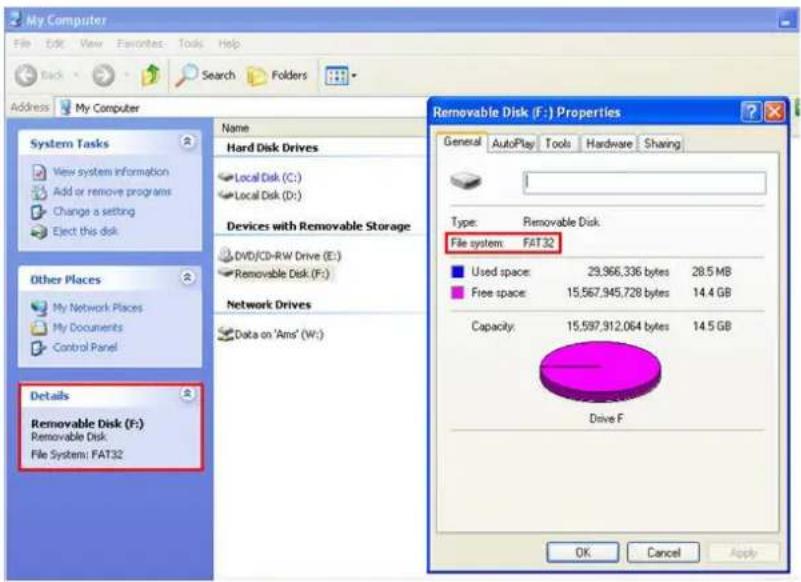
Task: Click the View system information icon
Action: 39,172
